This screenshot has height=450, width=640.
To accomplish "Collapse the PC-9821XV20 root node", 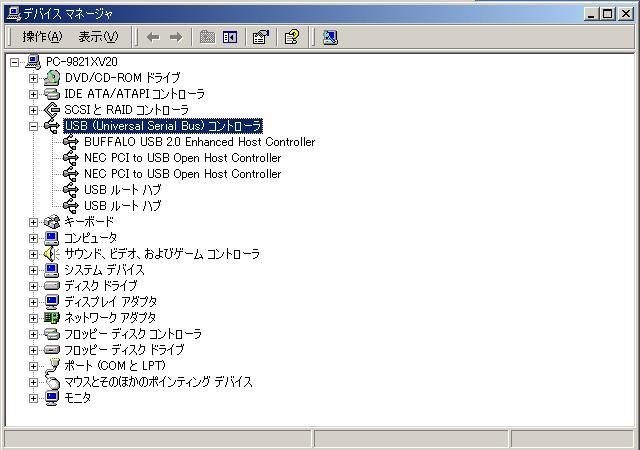I will tap(14, 62).
